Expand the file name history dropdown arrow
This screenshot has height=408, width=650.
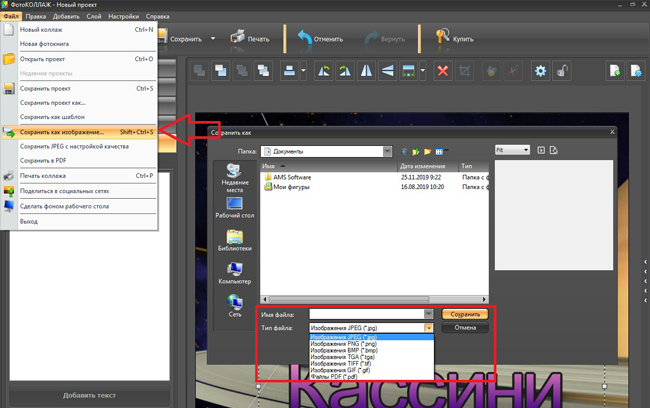pyautogui.click(x=429, y=314)
